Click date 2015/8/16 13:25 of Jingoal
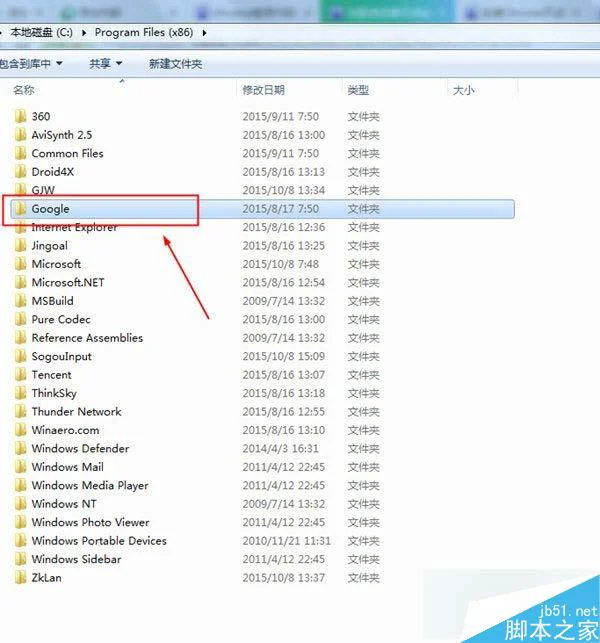600x643 pixels. (x=283, y=246)
